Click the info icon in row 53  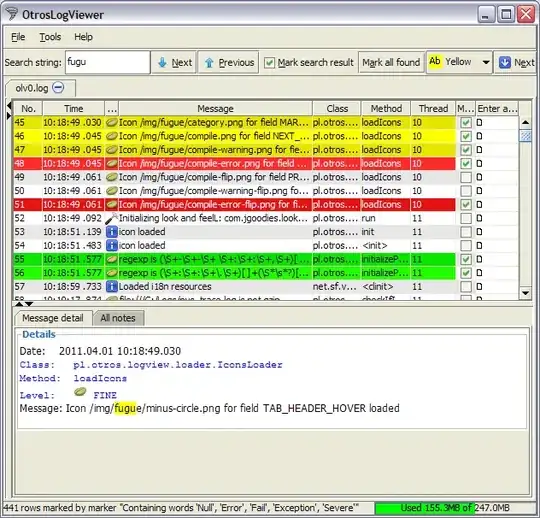112,232
